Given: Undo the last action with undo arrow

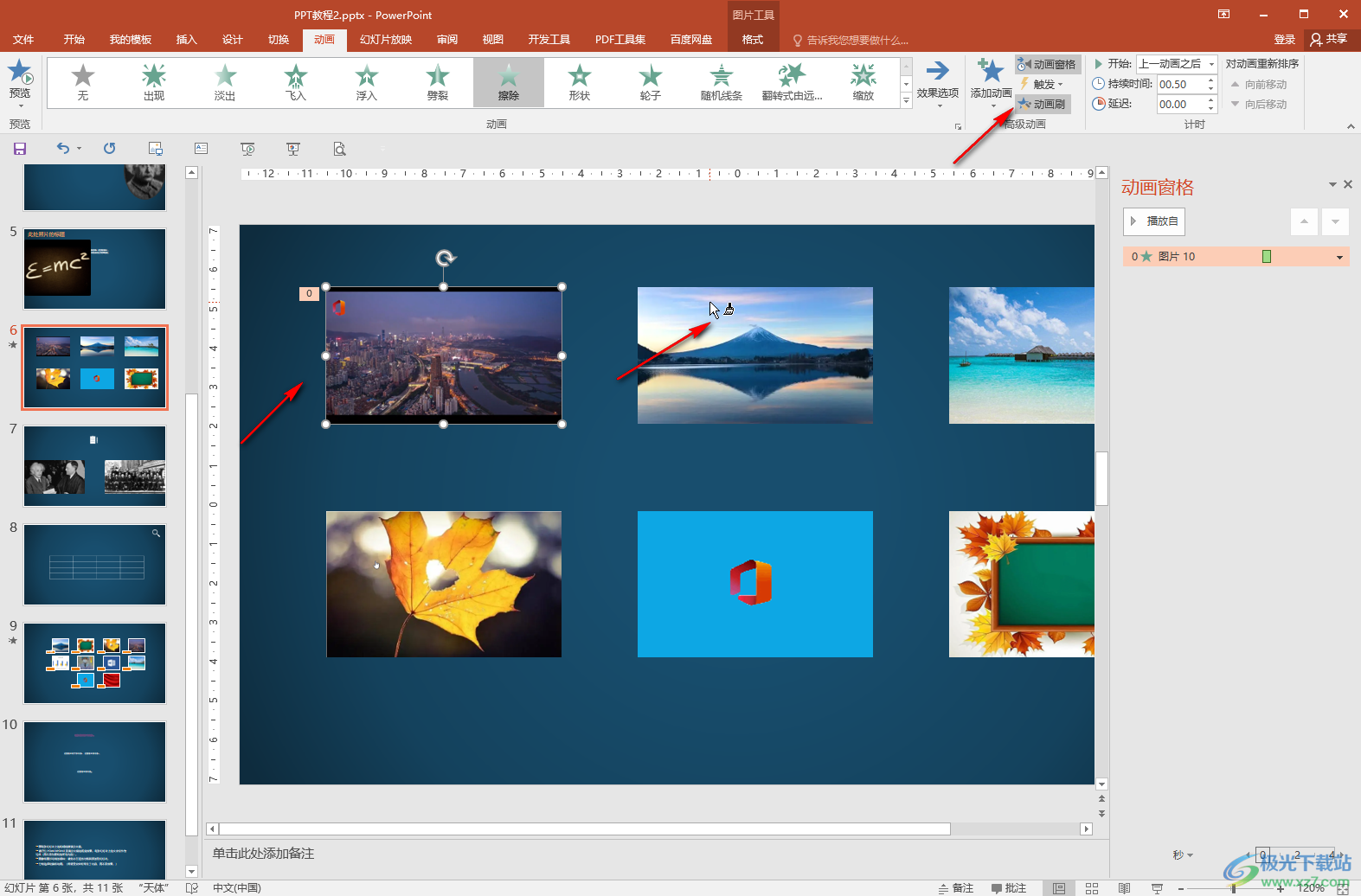Looking at the screenshot, I should pos(63,149).
